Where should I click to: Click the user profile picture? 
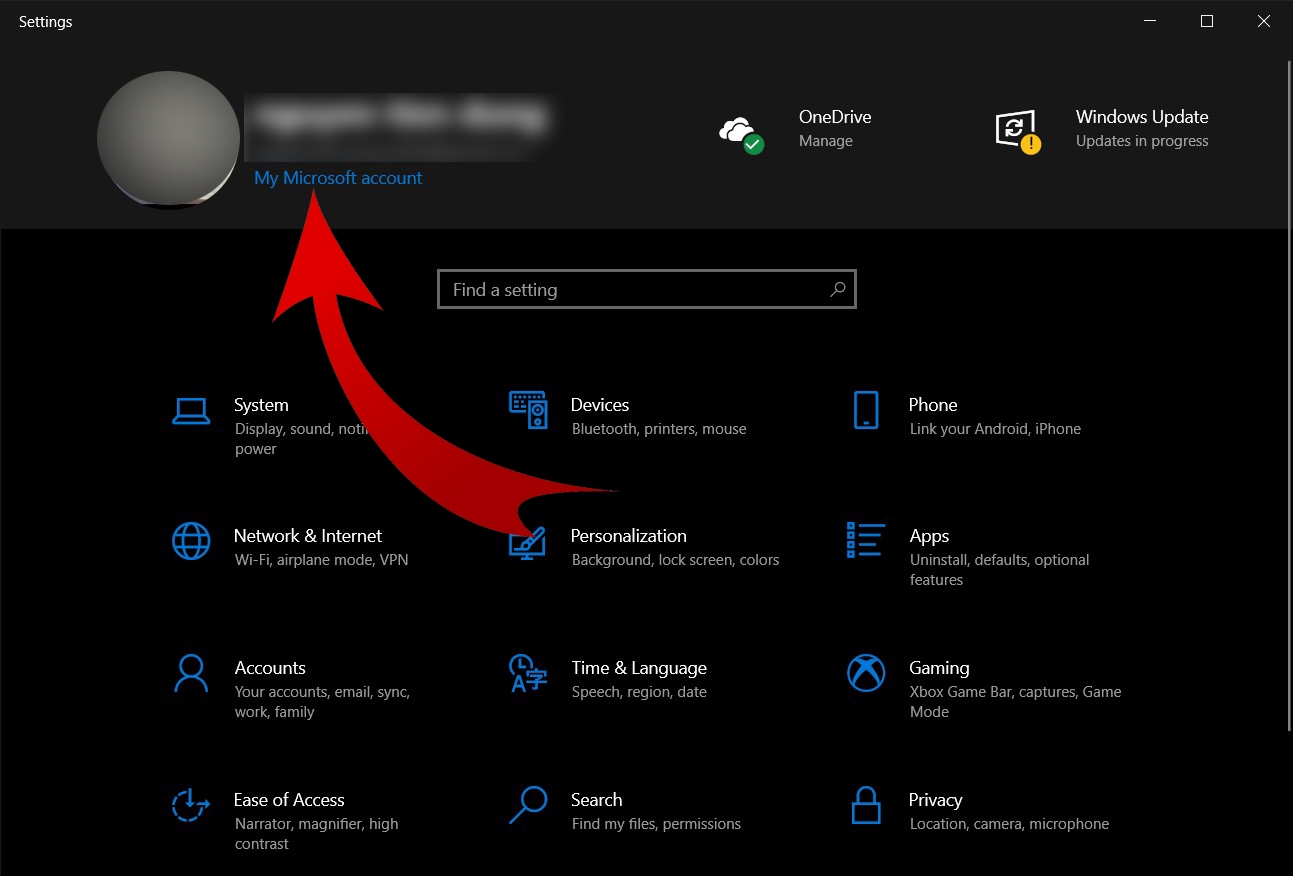click(x=168, y=139)
